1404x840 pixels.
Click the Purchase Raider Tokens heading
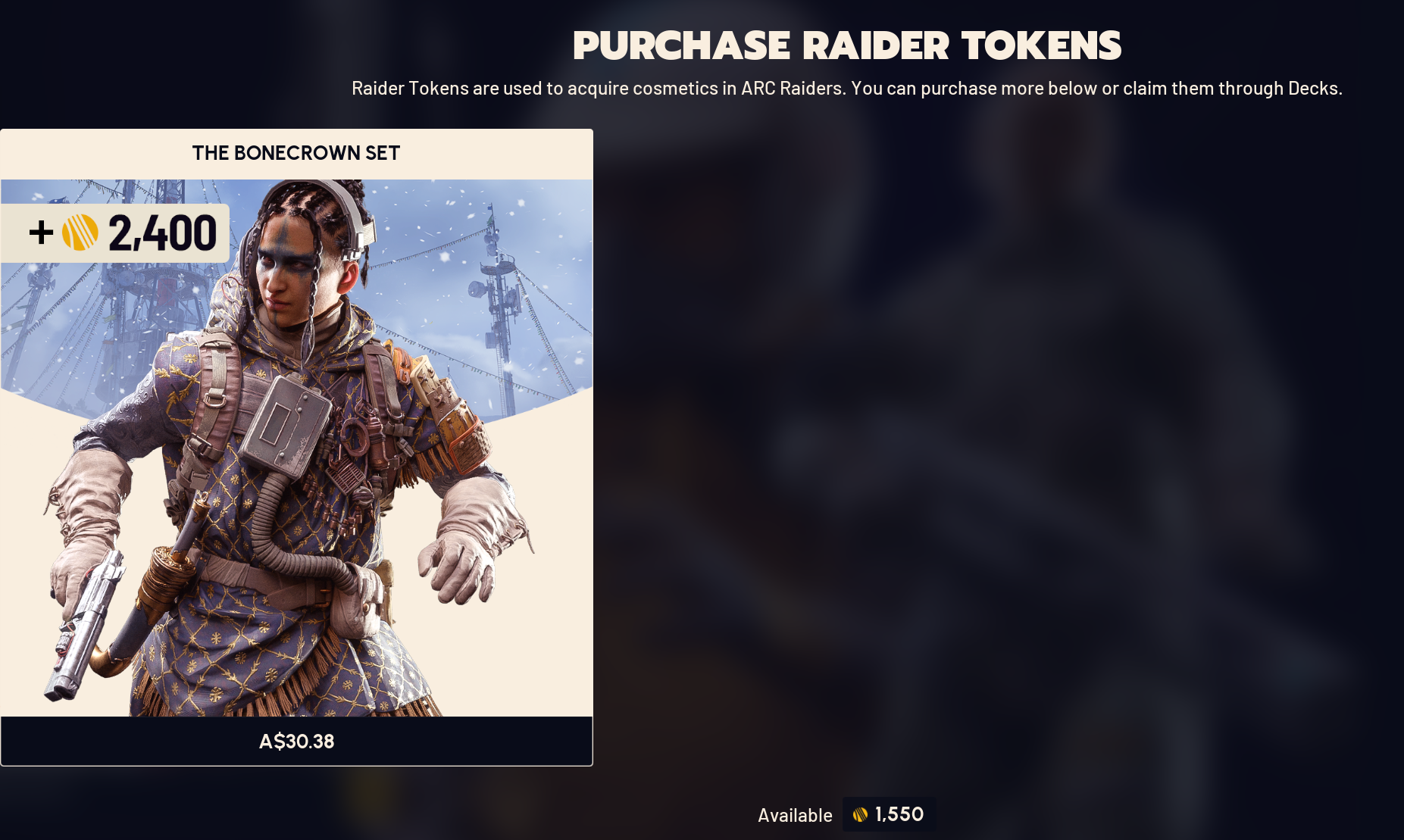click(847, 45)
